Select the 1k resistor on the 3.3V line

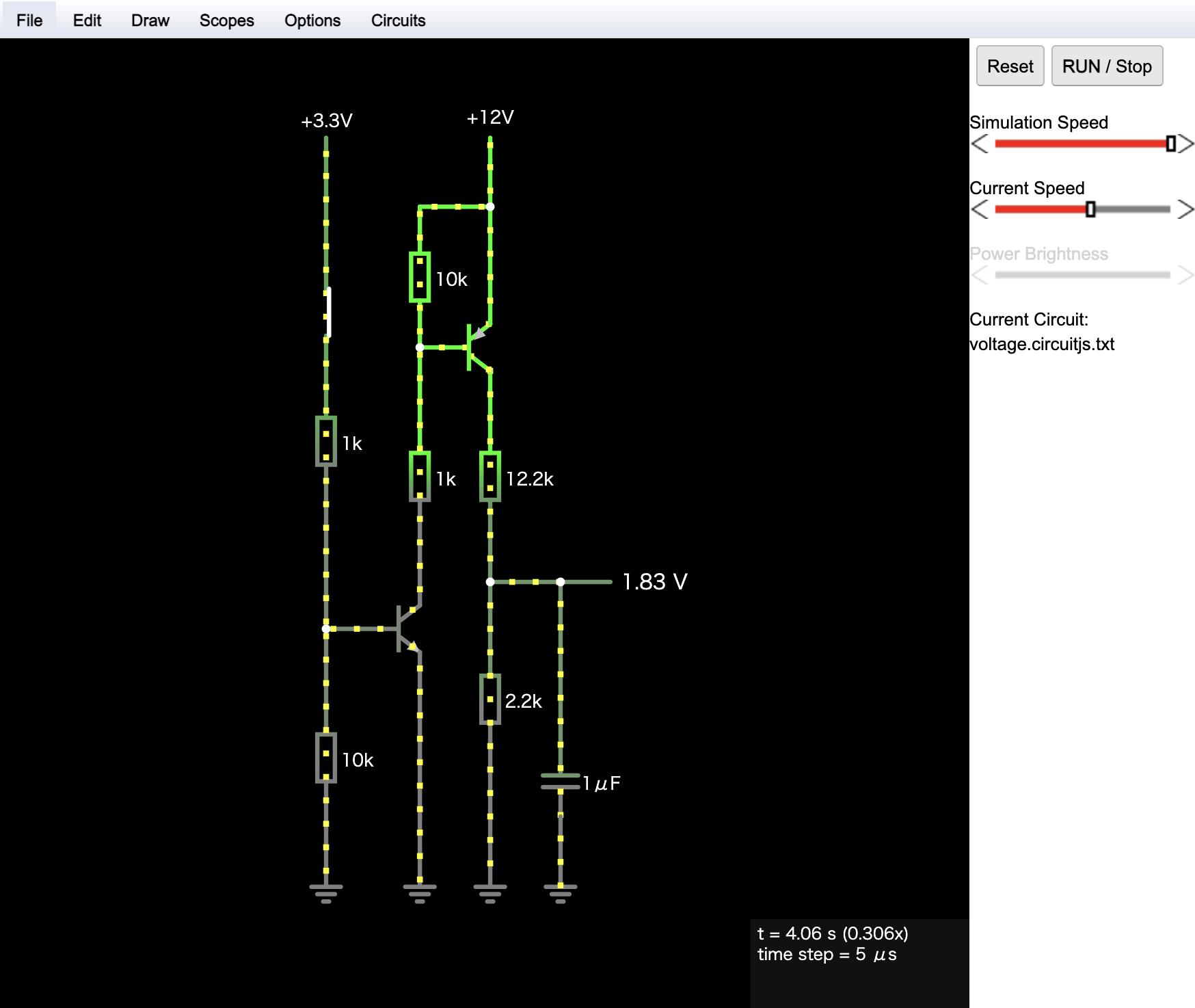(x=326, y=441)
